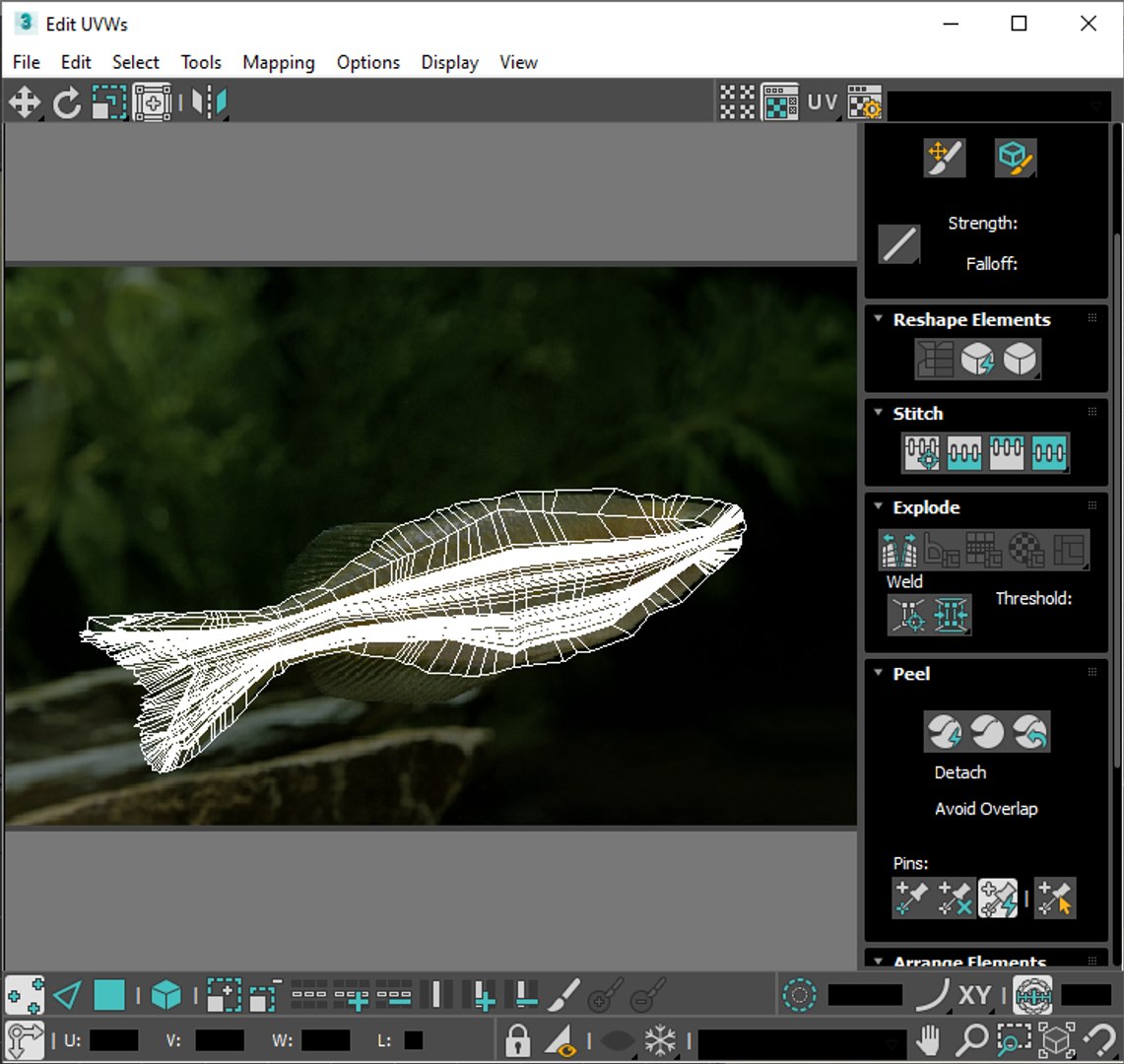Click the Grow UV selection icon
1124x1064 pixels.
point(225,995)
